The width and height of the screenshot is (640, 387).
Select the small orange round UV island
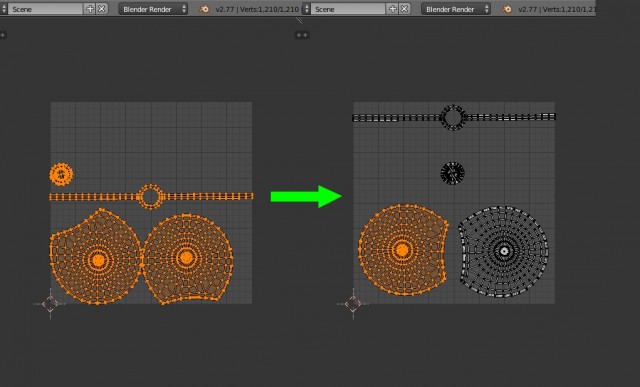61,174
